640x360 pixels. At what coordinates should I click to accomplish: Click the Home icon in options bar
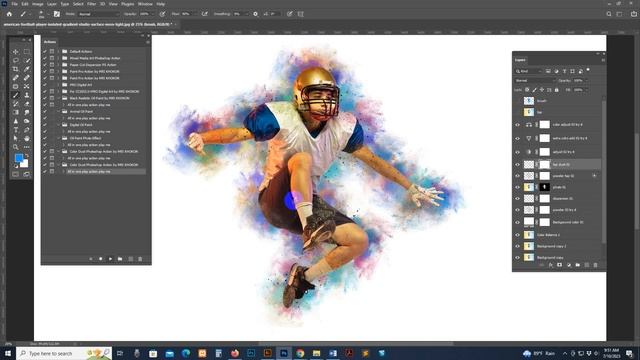click(9, 14)
